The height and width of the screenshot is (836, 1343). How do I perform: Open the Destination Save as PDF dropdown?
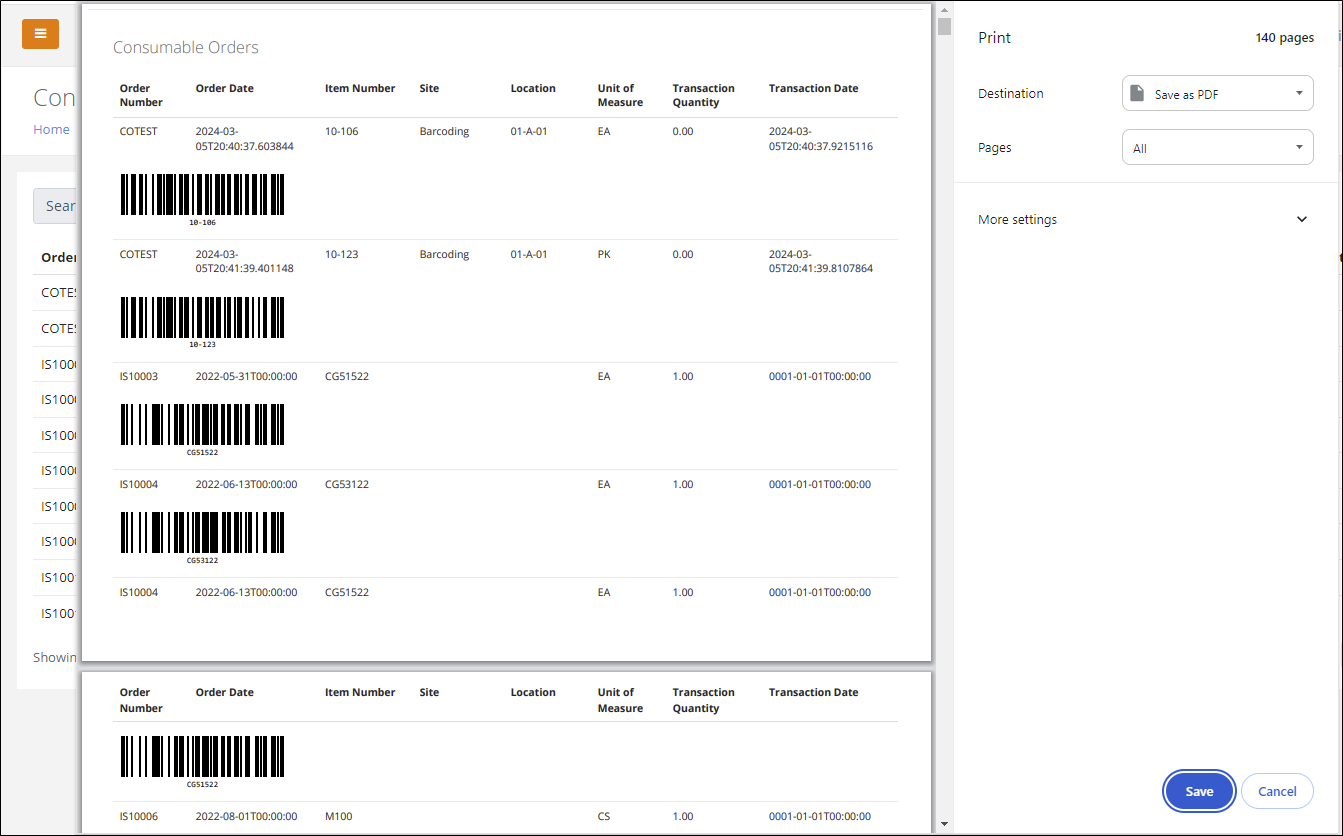pyautogui.click(x=1218, y=94)
